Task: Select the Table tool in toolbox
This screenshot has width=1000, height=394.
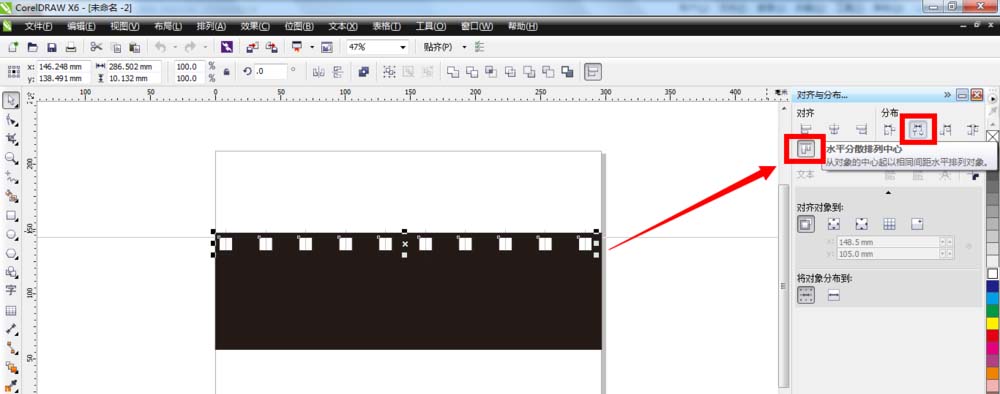Action: tap(11, 310)
